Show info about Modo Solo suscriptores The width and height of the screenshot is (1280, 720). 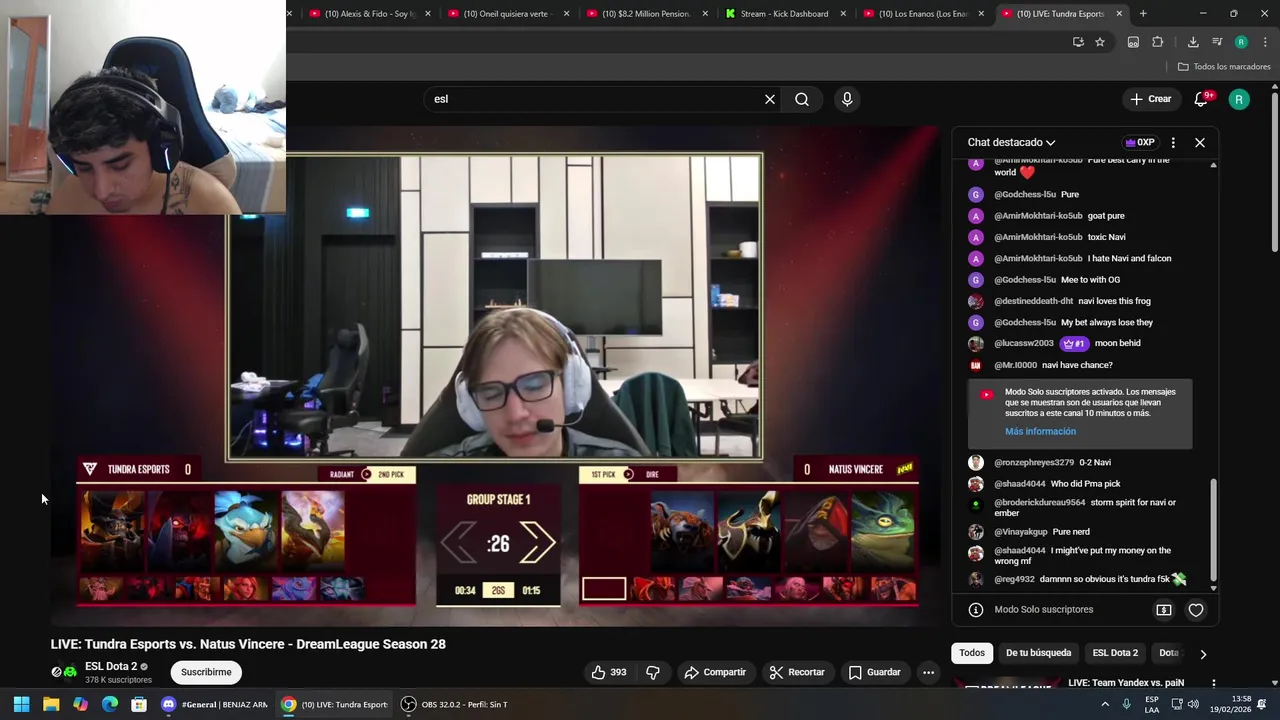point(976,609)
